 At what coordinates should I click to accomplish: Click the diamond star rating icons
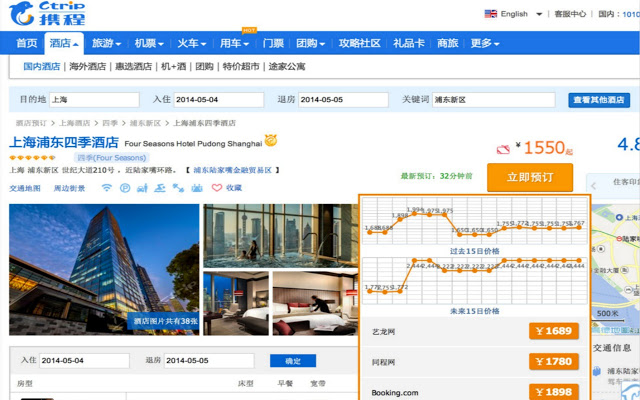32,158
